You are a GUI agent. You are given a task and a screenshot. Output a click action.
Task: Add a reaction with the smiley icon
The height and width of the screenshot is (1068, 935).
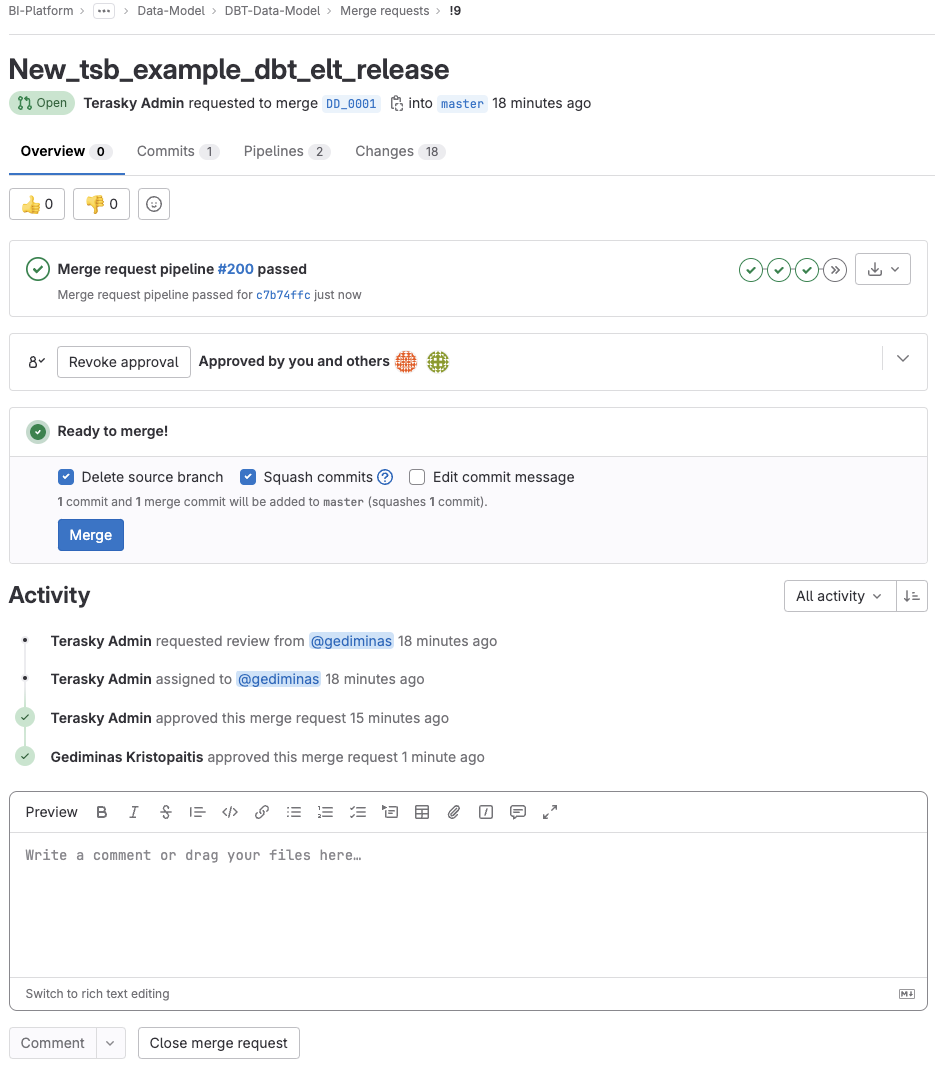click(154, 204)
